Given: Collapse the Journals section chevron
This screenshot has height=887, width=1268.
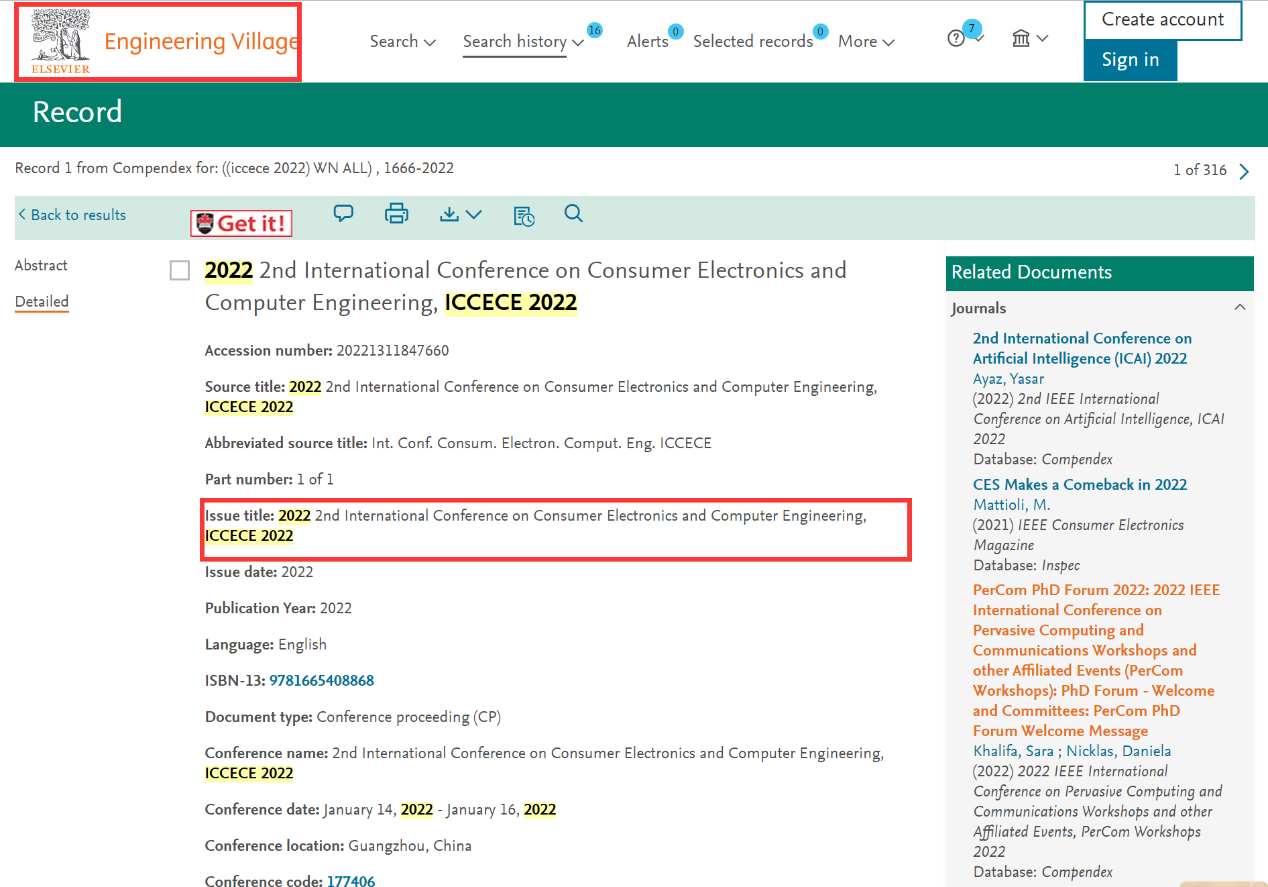Looking at the screenshot, I should (1240, 308).
